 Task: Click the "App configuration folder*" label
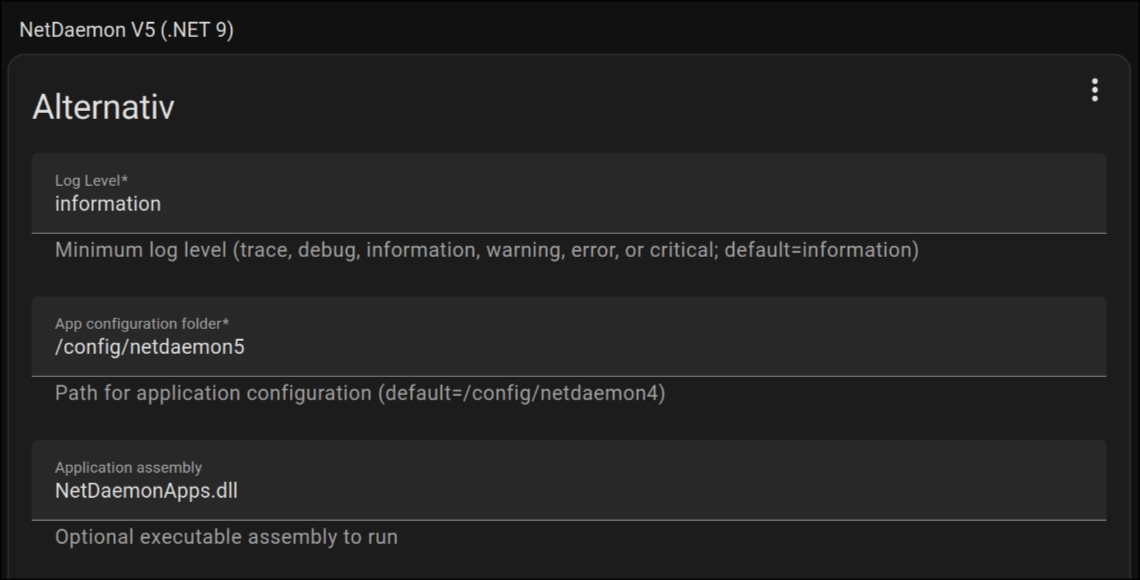tap(142, 324)
